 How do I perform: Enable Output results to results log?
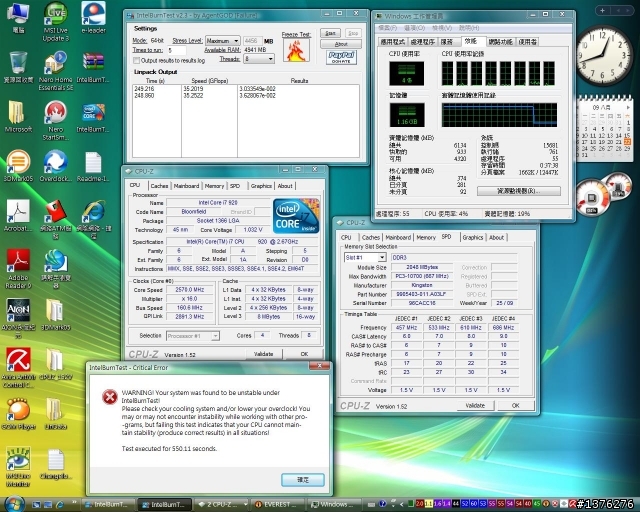pos(136,60)
